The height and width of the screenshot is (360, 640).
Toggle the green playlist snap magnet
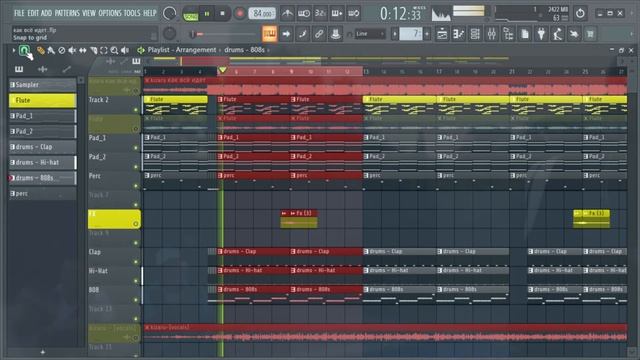pos(24,50)
